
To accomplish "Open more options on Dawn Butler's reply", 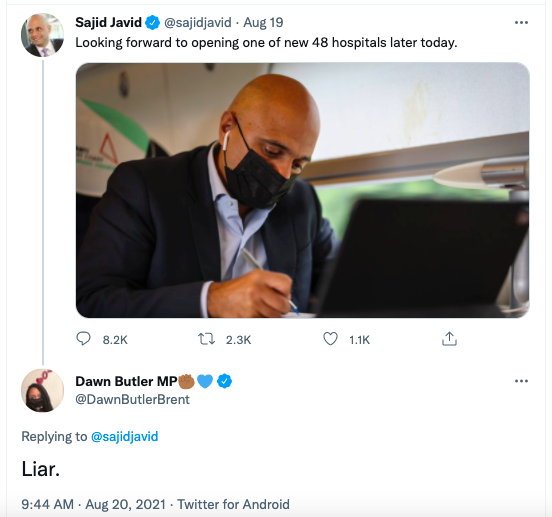I will (x=521, y=381).
